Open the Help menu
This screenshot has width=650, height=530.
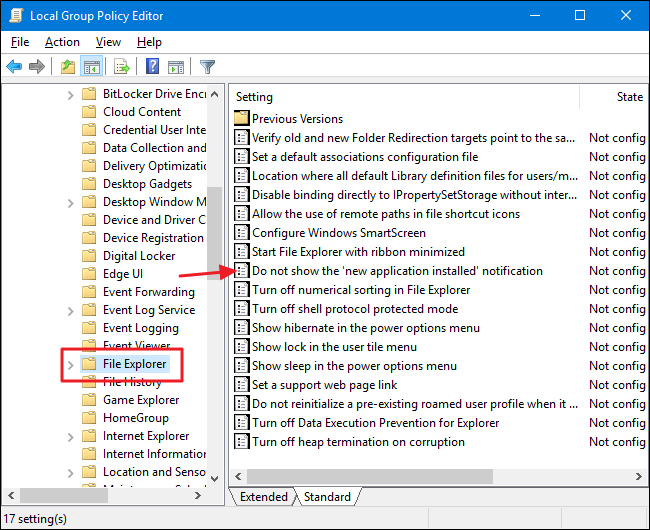149,42
